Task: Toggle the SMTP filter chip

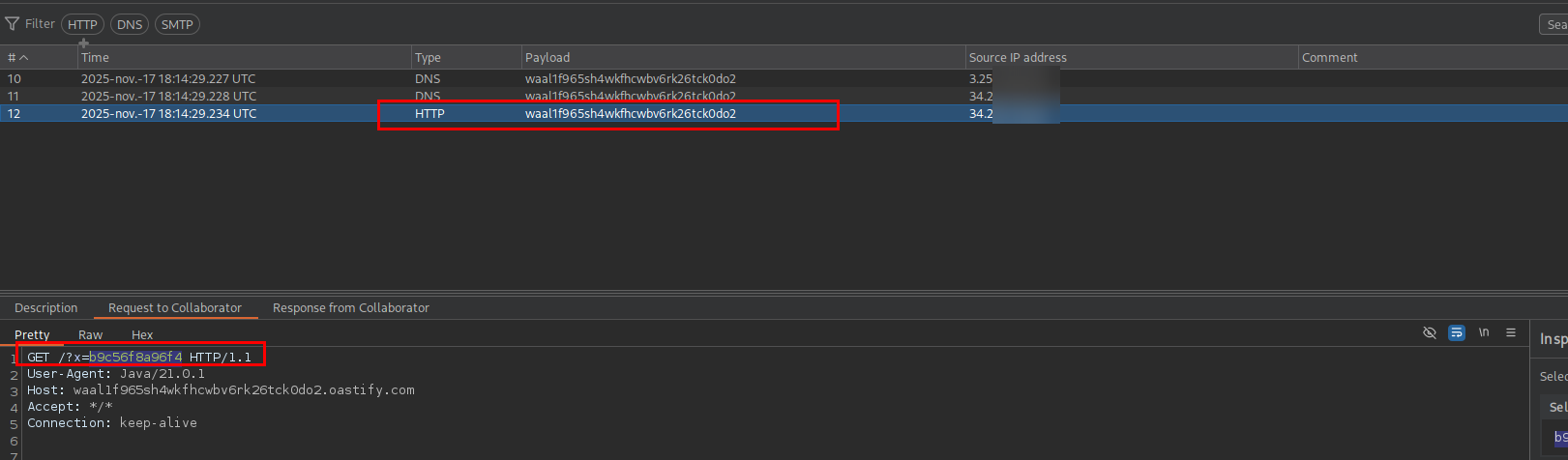Action: 177,24
